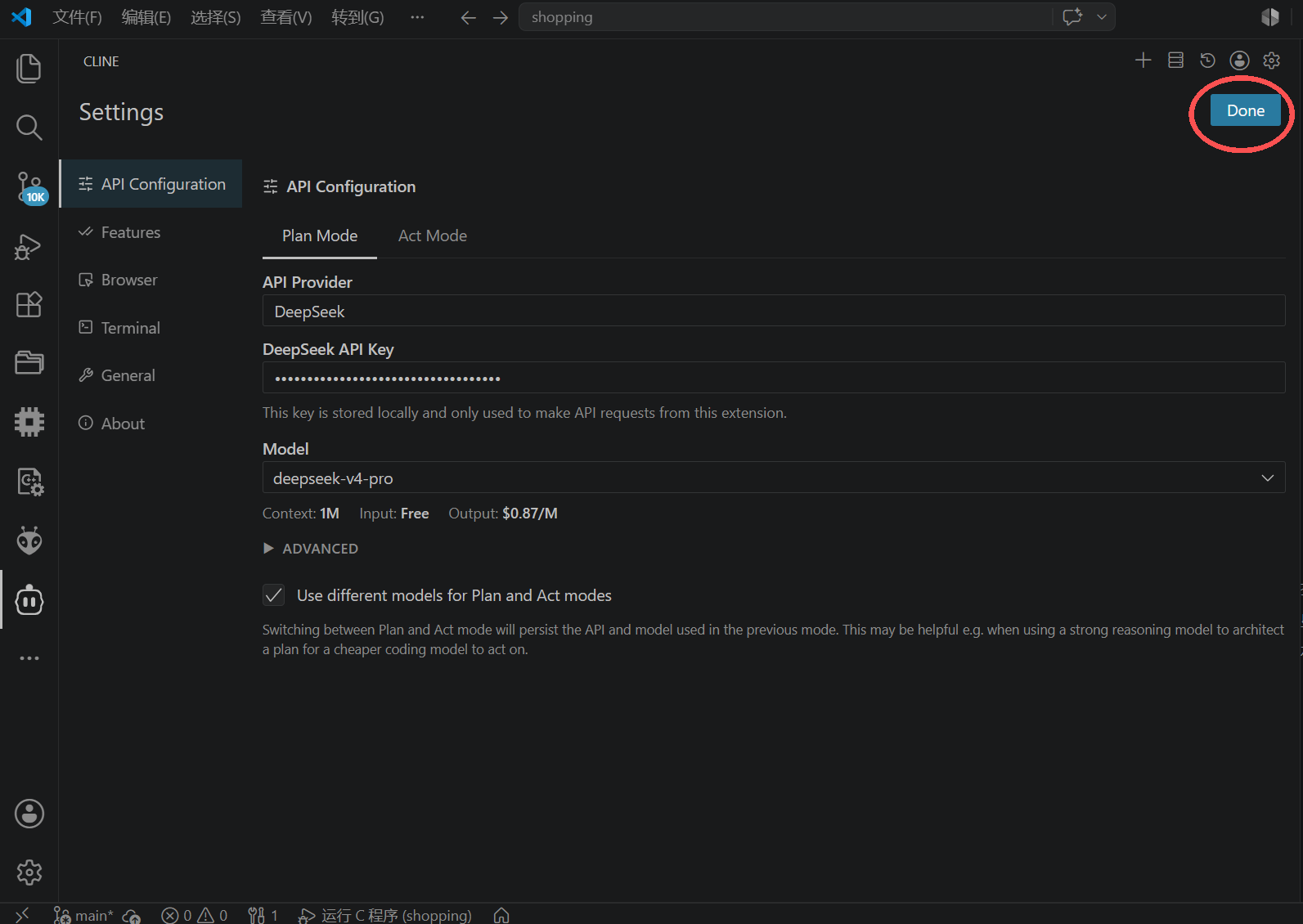Viewport: 1303px width, 924px height.
Task: Show additional views via activity bar ellipsis
Action: point(29,658)
